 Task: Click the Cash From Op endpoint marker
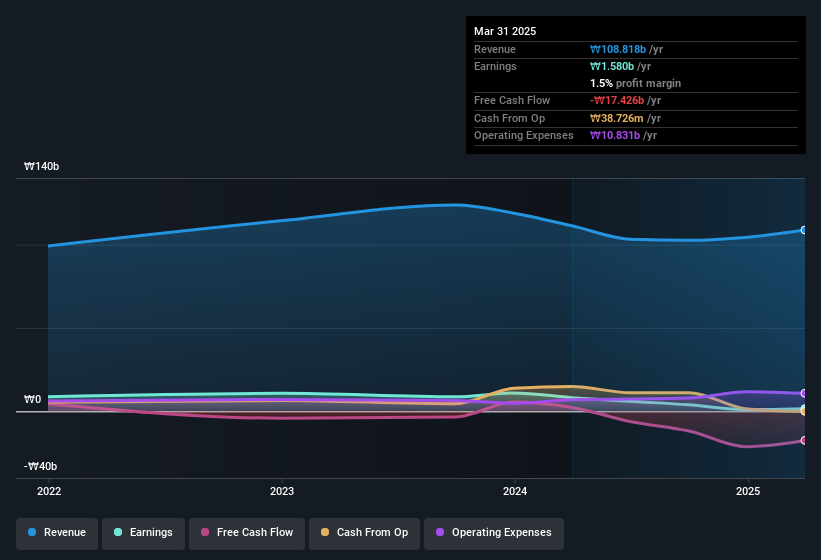coord(804,412)
